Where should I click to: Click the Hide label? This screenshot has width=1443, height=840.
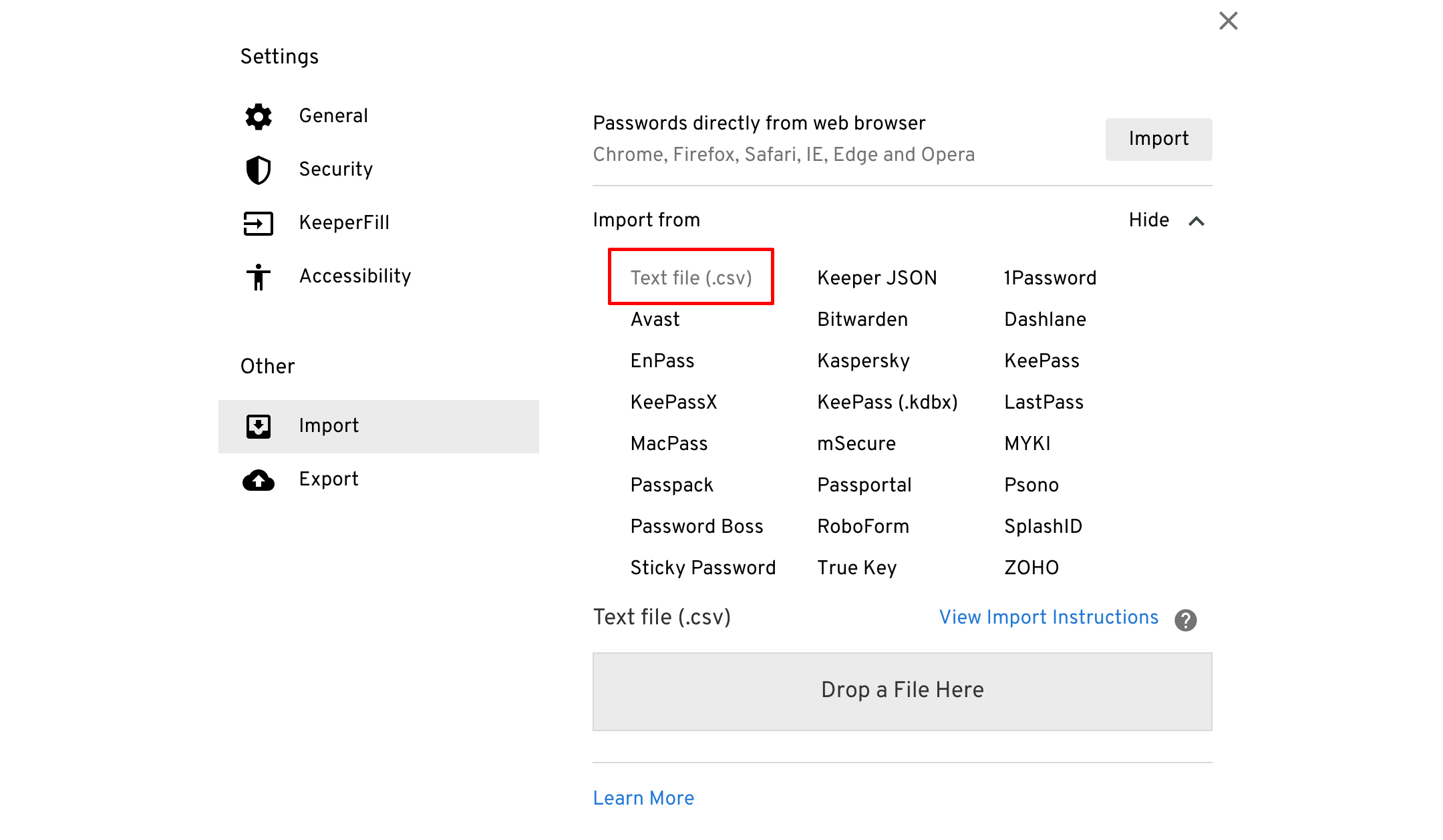1148,220
